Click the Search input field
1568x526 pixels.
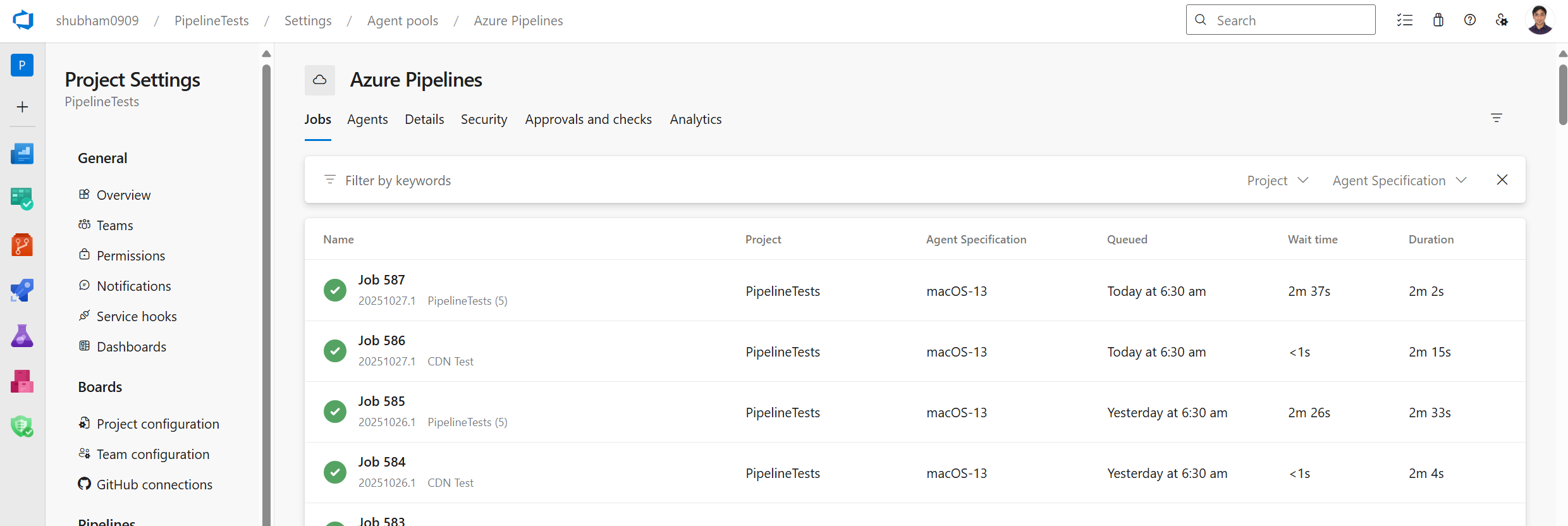(1280, 20)
